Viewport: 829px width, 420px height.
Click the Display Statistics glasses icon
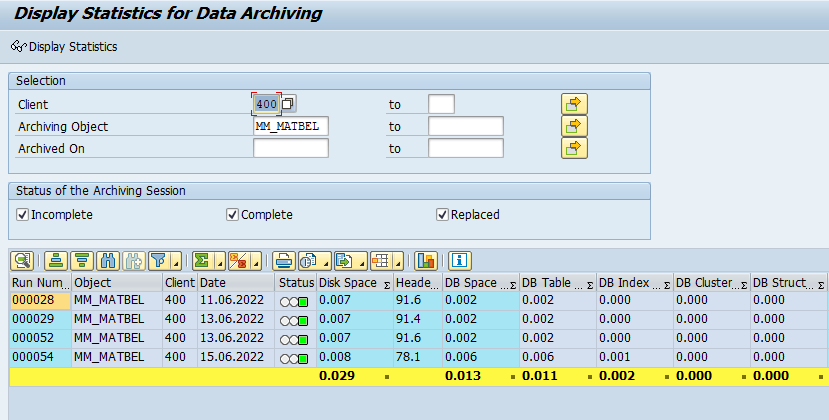tap(18, 47)
